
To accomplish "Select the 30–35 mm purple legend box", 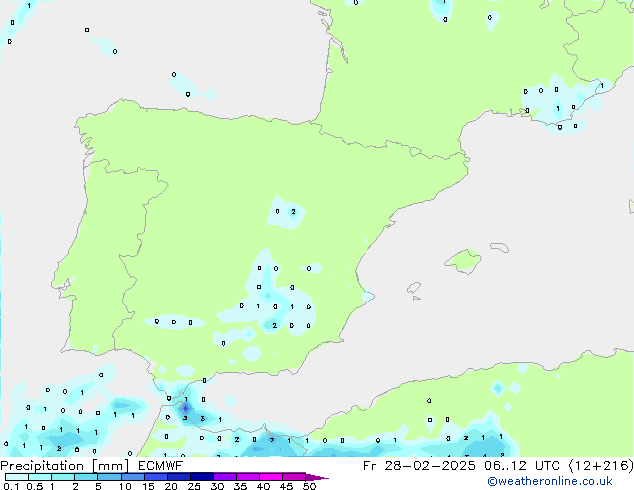I will [x=224, y=477].
